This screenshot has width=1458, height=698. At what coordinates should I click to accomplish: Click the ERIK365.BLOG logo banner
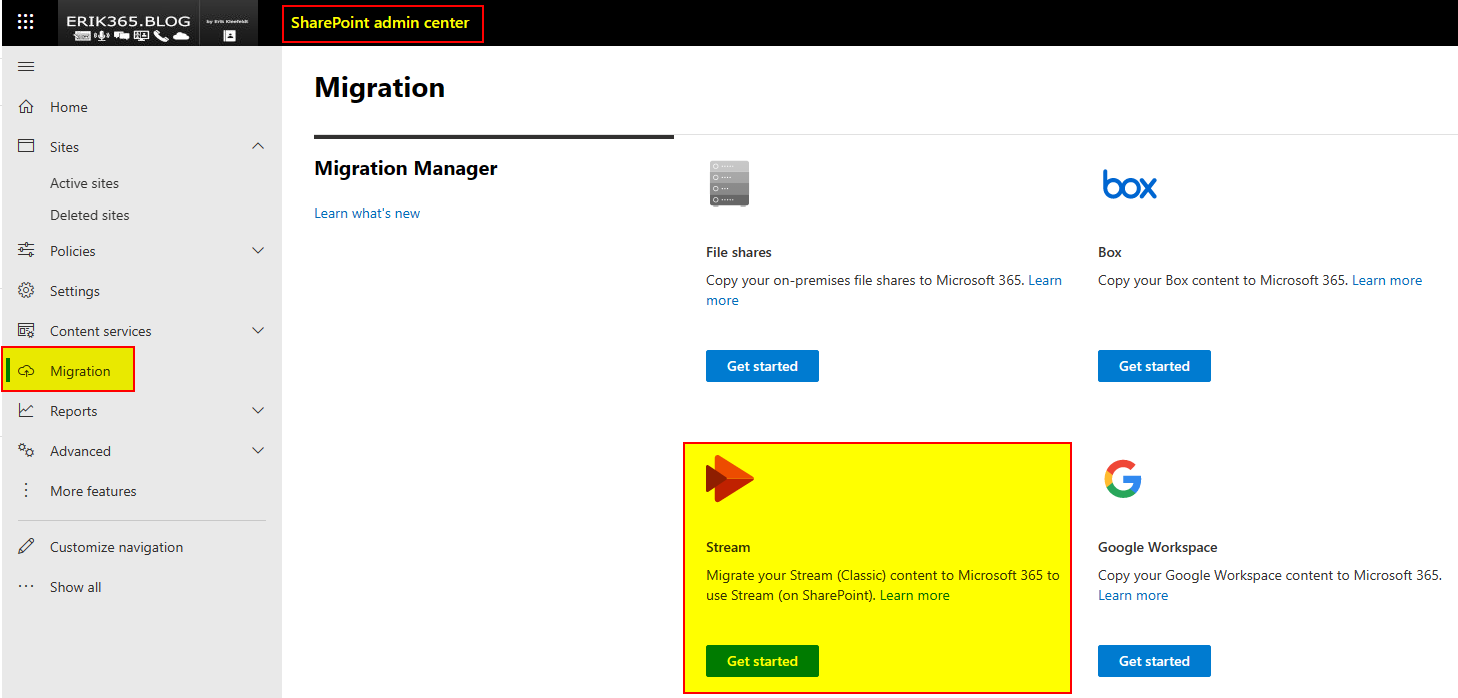pyautogui.click(x=127, y=24)
